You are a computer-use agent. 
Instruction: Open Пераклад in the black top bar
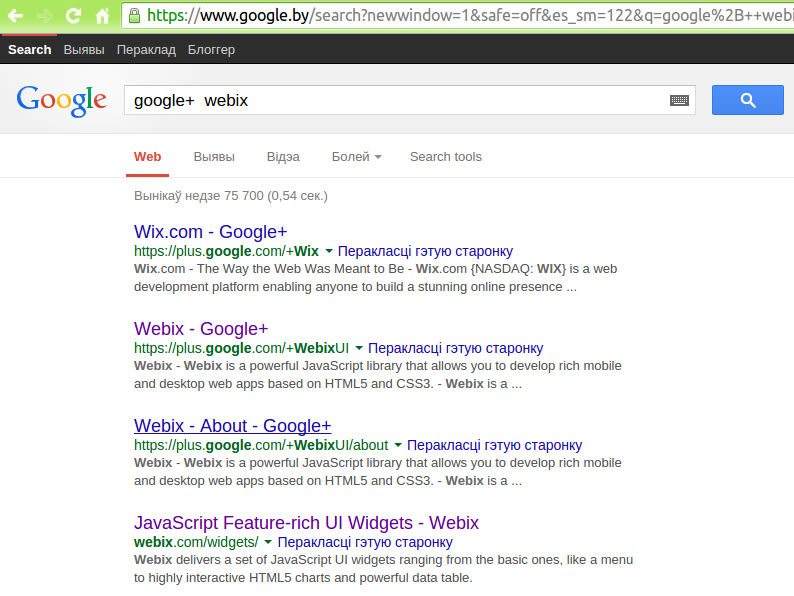tap(146, 50)
